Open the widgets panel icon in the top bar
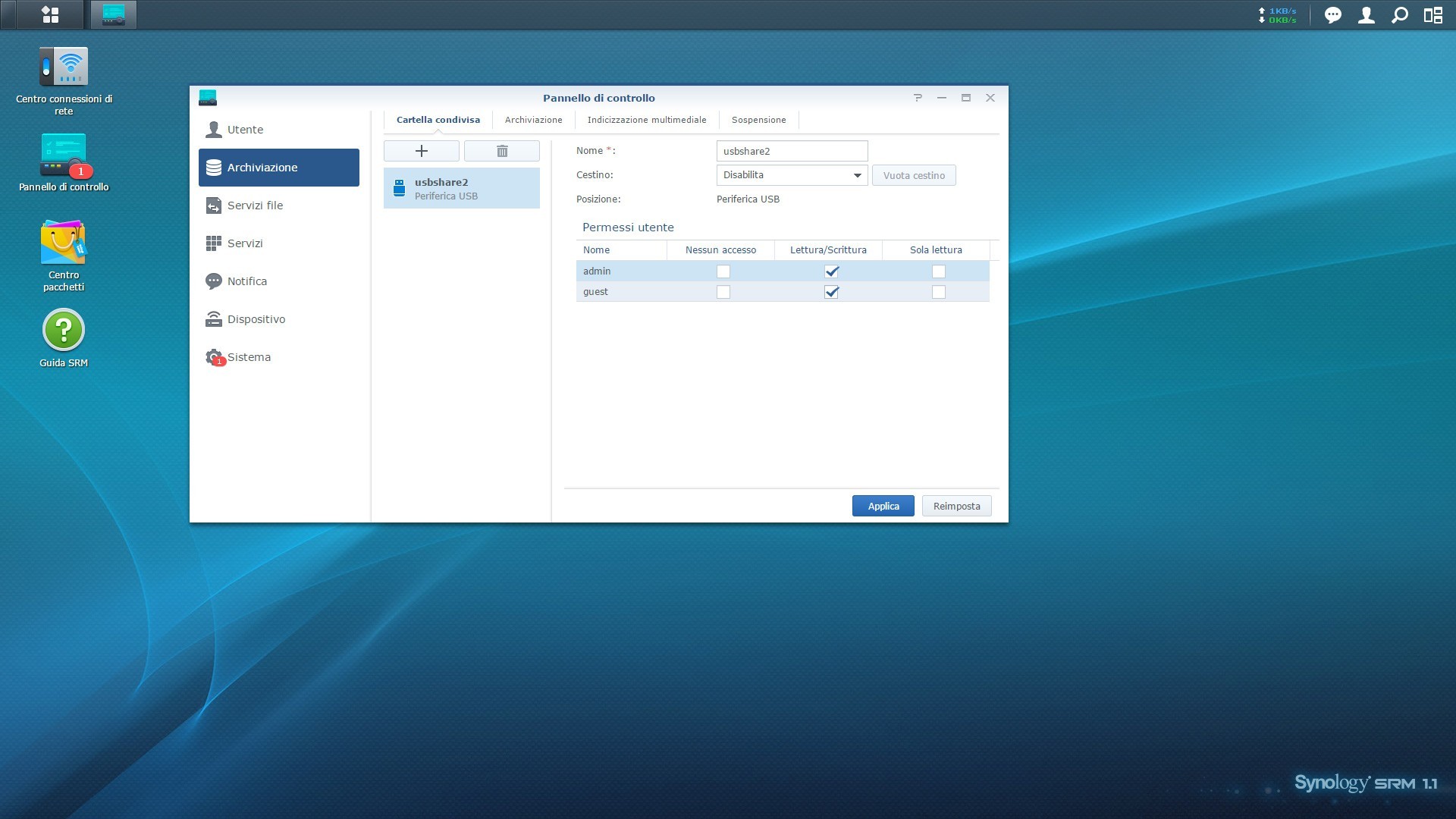The image size is (1456, 819). 1433,15
